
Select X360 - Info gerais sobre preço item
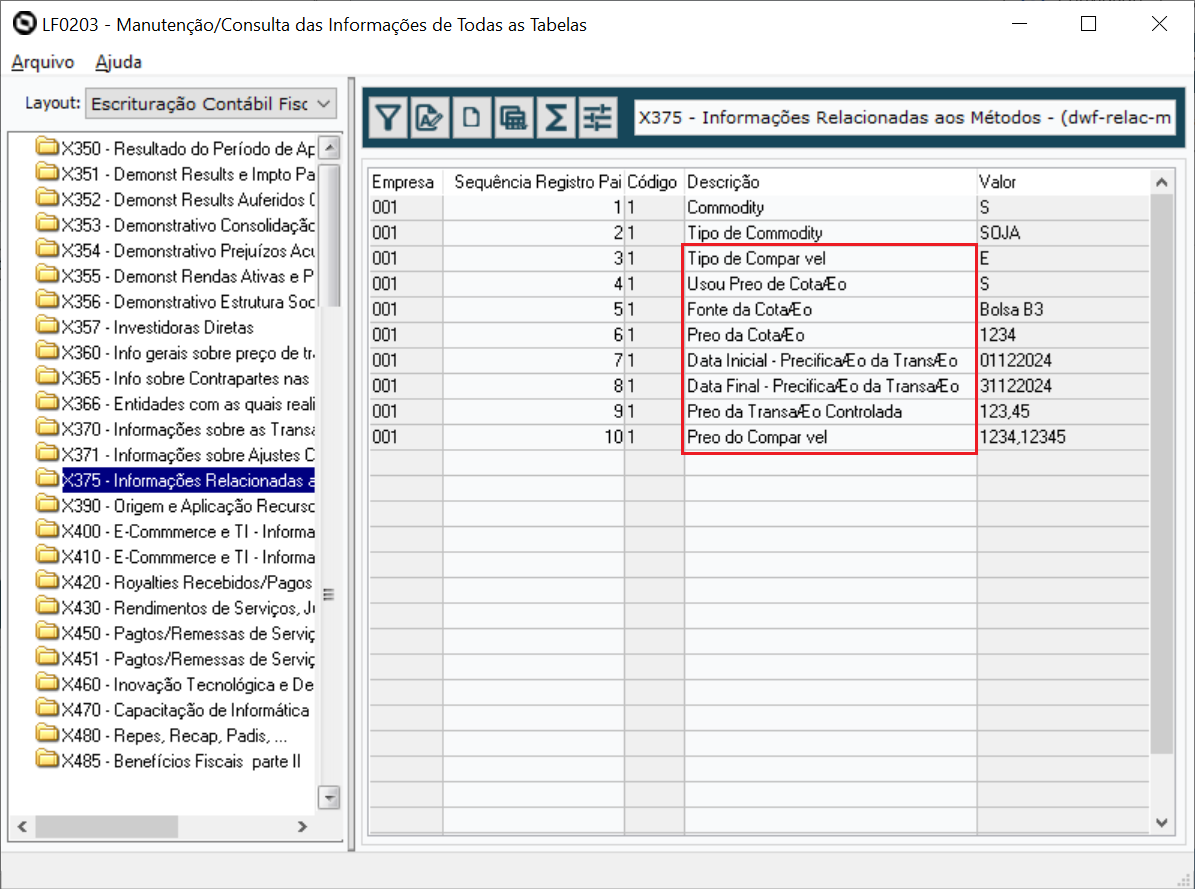click(x=187, y=353)
